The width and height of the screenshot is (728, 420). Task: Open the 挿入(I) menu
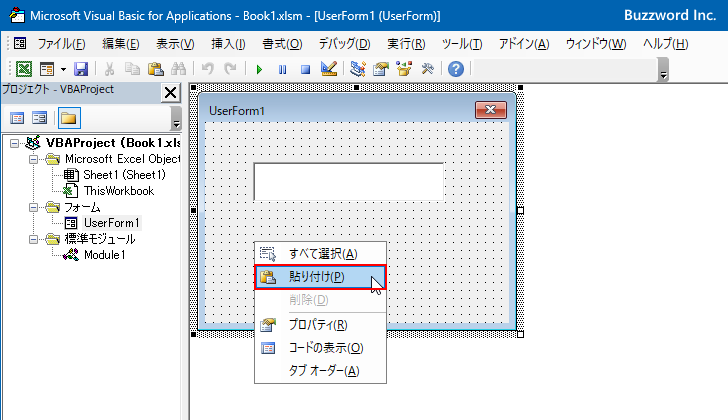point(228,44)
